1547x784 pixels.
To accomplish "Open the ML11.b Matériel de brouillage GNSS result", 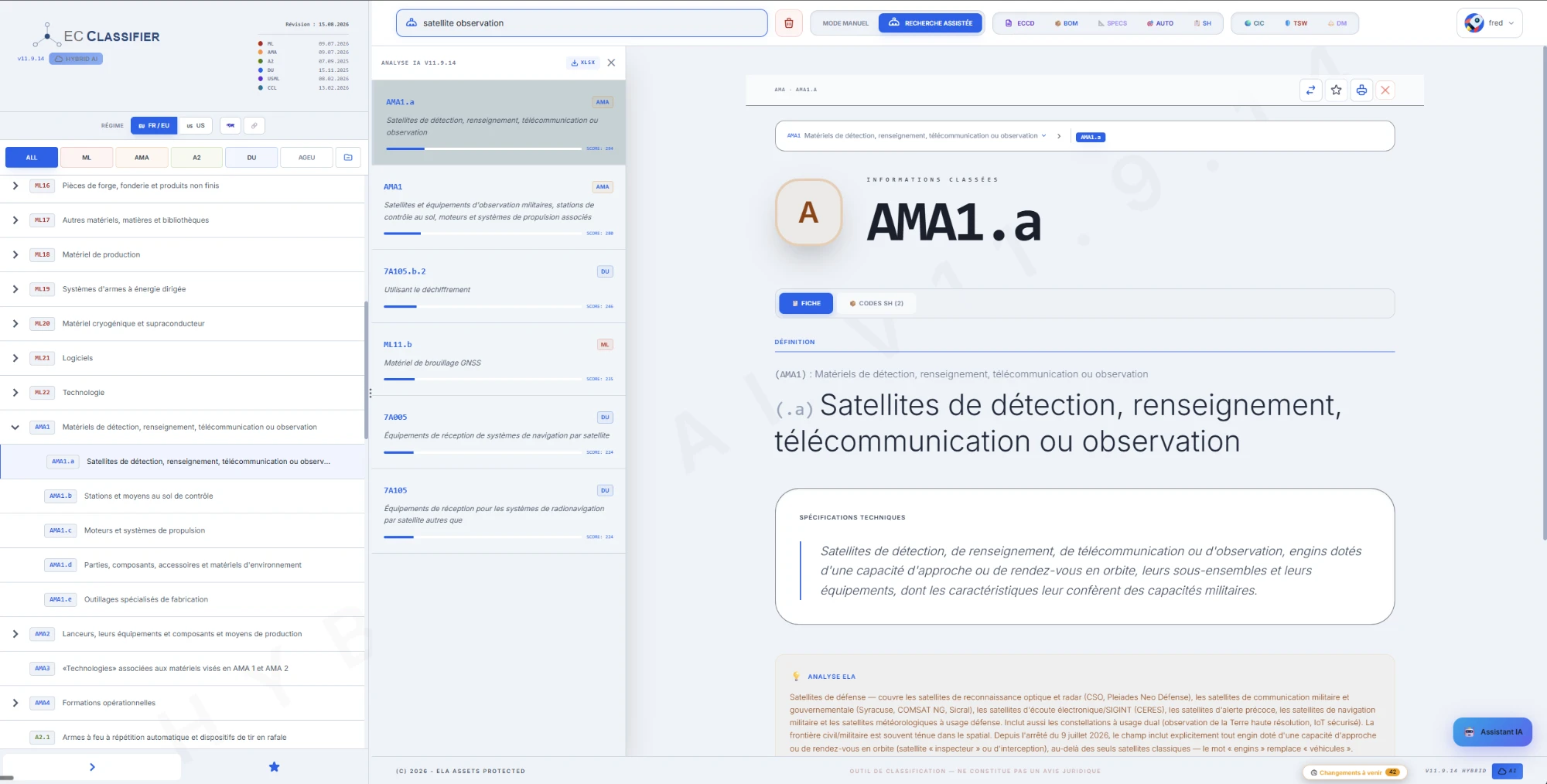I will pyautogui.click(x=498, y=360).
